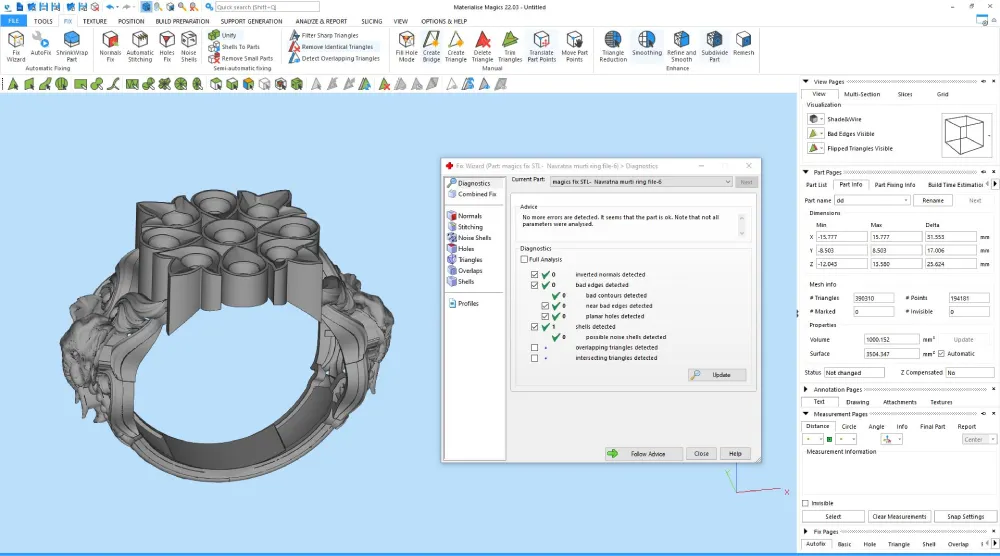Enable overlapping triangles detected checkbox
Screen dimensions: 1000x556
(534, 348)
